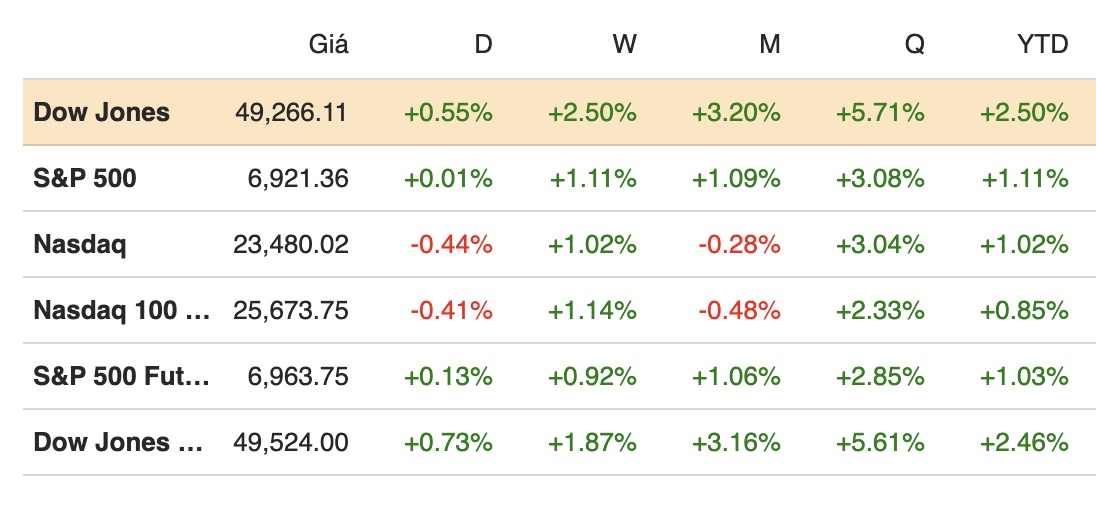The width and height of the screenshot is (1096, 524).
Task: Open the Dow Jones futures row
Action: (x=122, y=442)
